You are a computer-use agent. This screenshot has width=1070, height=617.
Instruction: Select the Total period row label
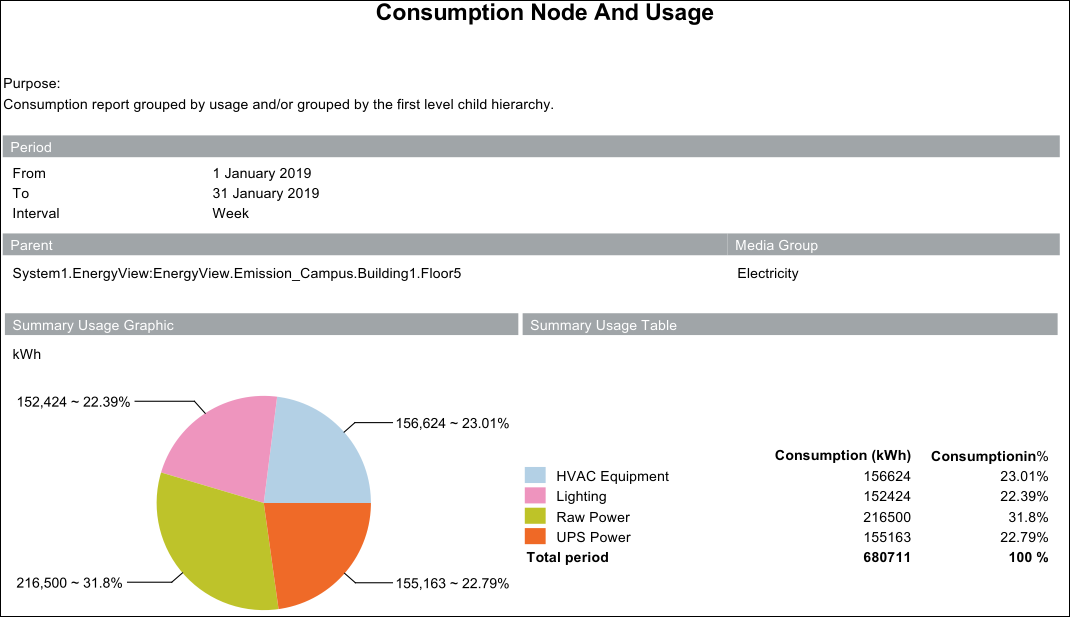pyautogui.click(x=567, y=557)
